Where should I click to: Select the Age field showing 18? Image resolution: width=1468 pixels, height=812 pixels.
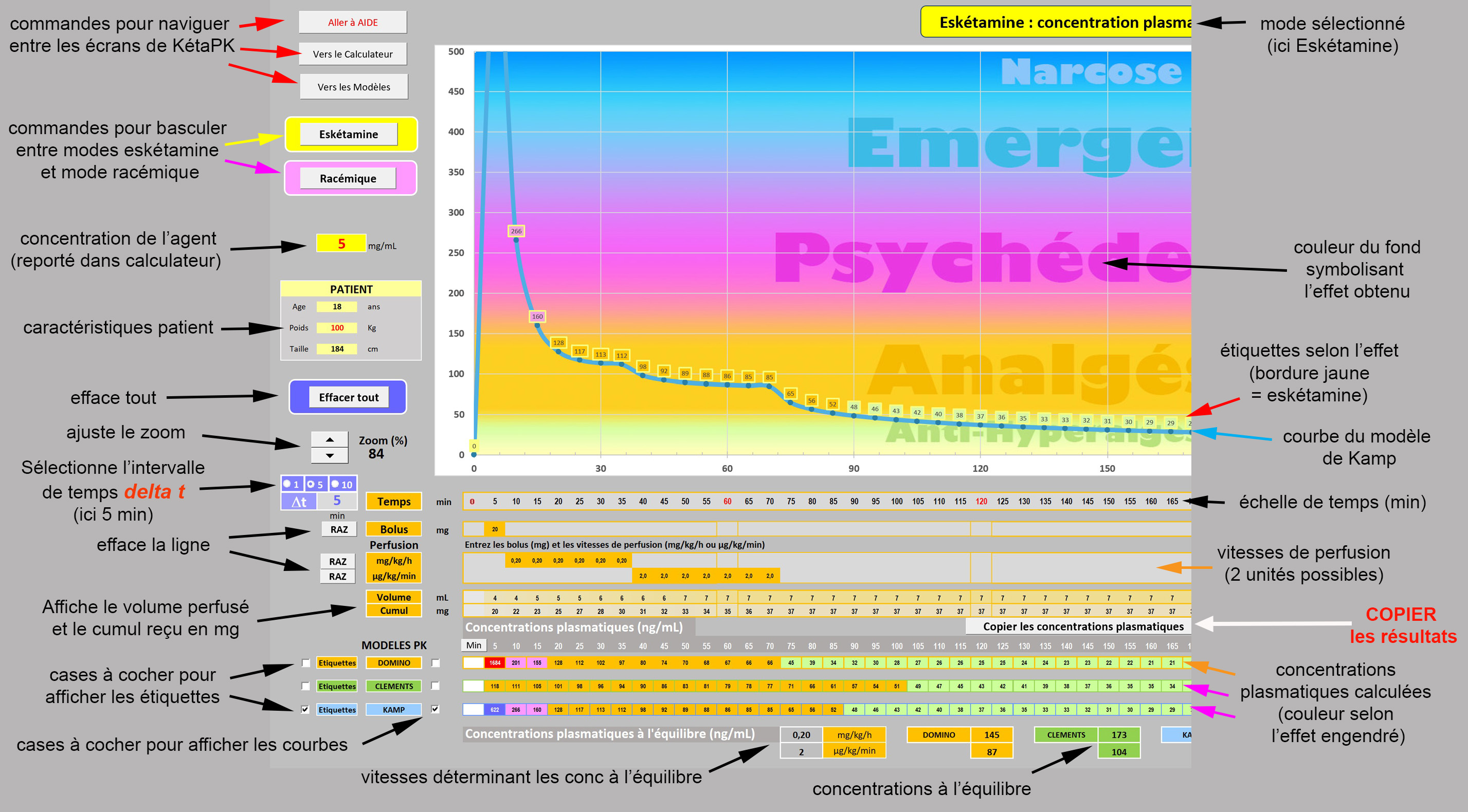[x=337, y=306]
